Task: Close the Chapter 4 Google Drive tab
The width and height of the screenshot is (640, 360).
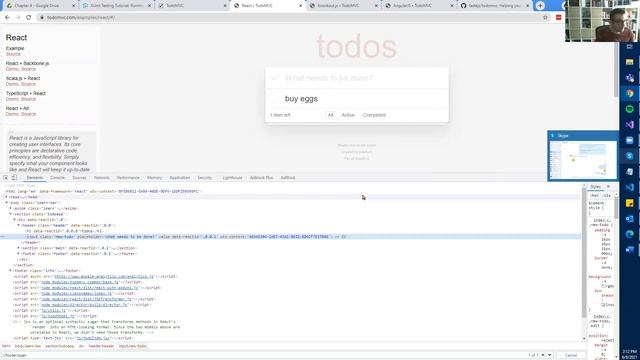Action: [73, 6]
